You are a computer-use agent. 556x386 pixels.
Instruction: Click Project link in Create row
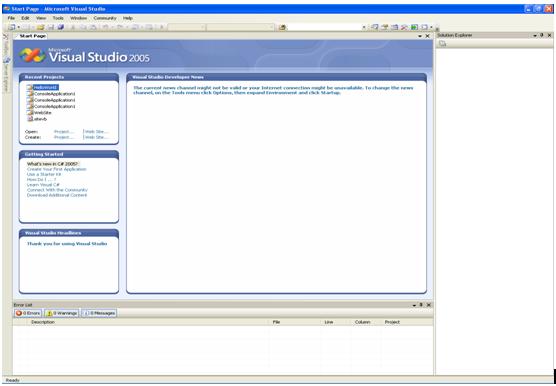pos(64,137)
